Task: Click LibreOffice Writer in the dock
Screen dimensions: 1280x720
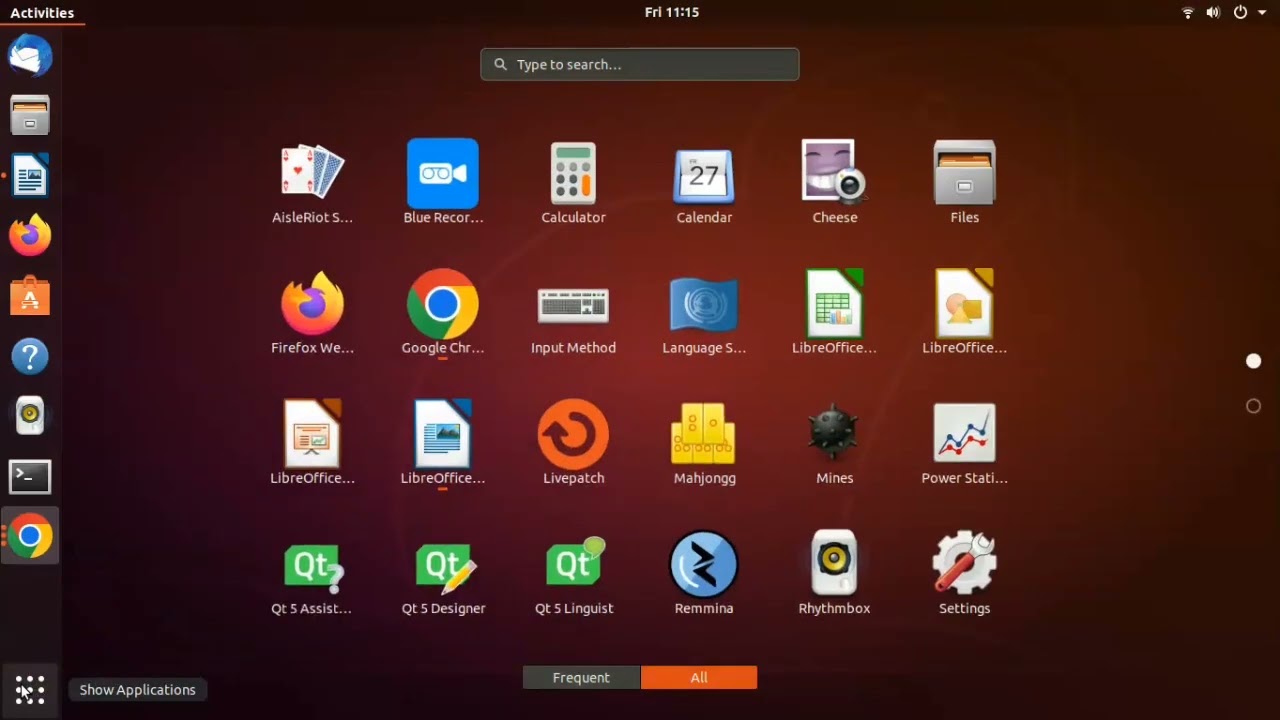Action: tap(30, 176)
